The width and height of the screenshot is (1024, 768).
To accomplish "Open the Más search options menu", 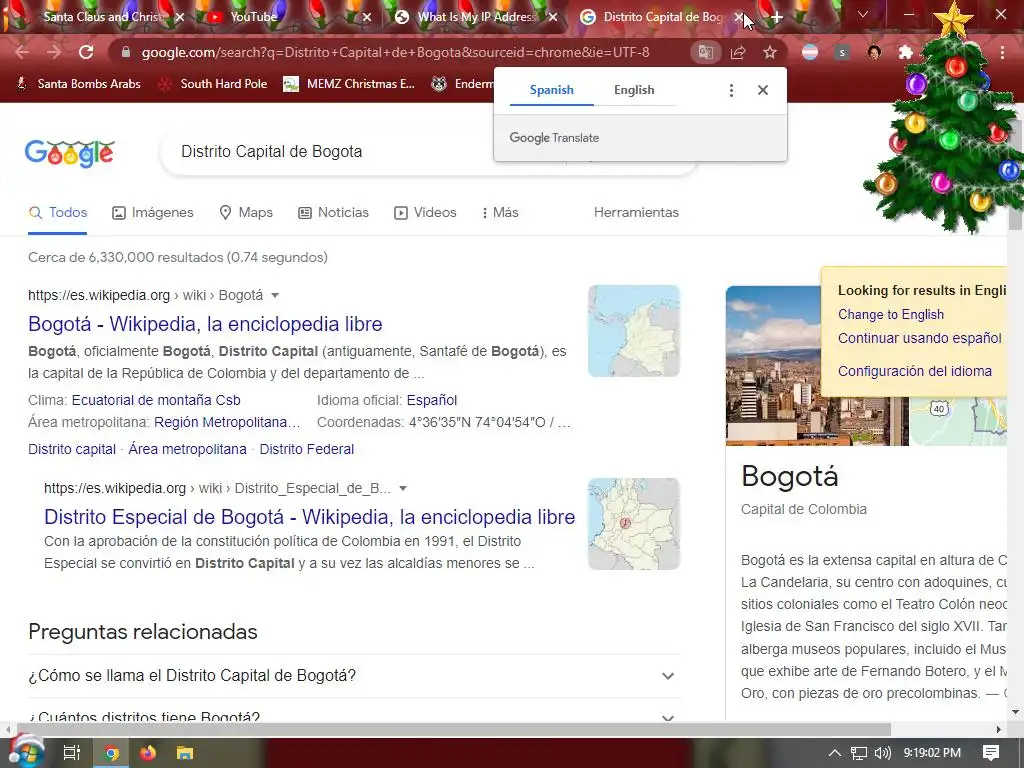I will pyautogui.click(x=500, y=213).
